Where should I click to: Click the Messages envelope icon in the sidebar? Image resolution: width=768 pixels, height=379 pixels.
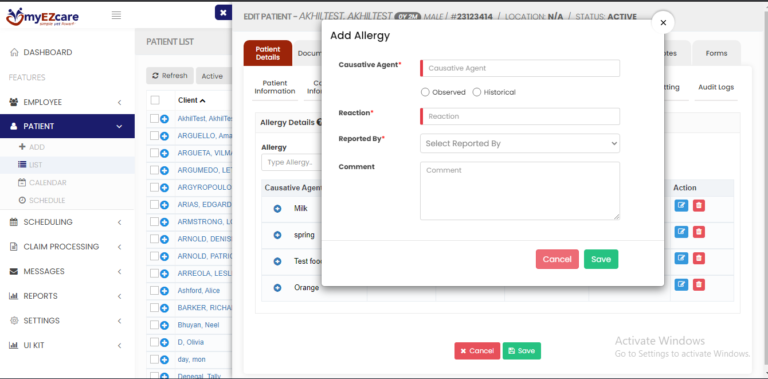coord(14,271)
